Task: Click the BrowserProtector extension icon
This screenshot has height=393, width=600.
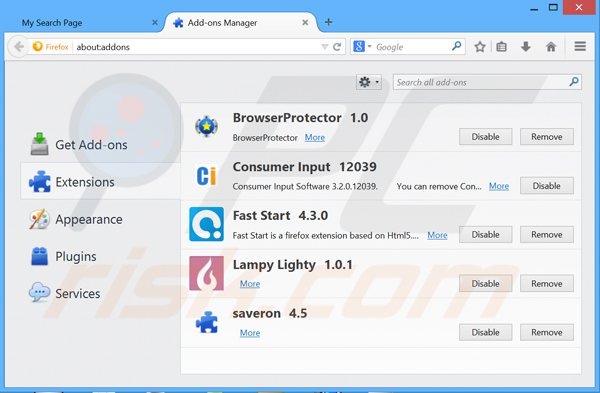Action: point(206,127)
